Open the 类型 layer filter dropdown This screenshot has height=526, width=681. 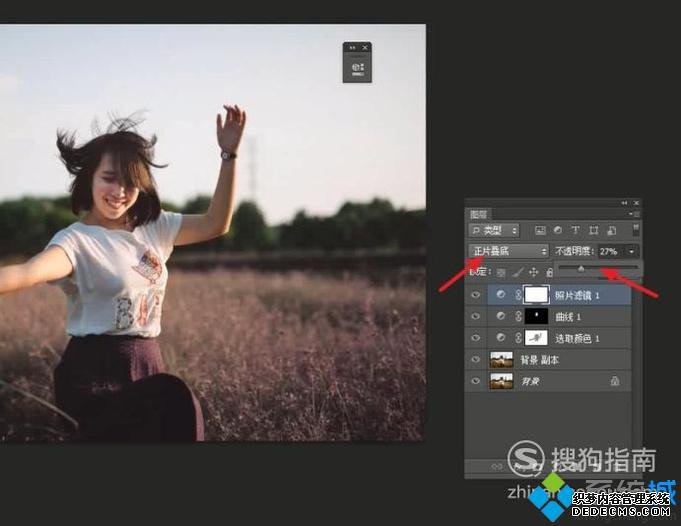pyautogui.click(x=494, y=231)
